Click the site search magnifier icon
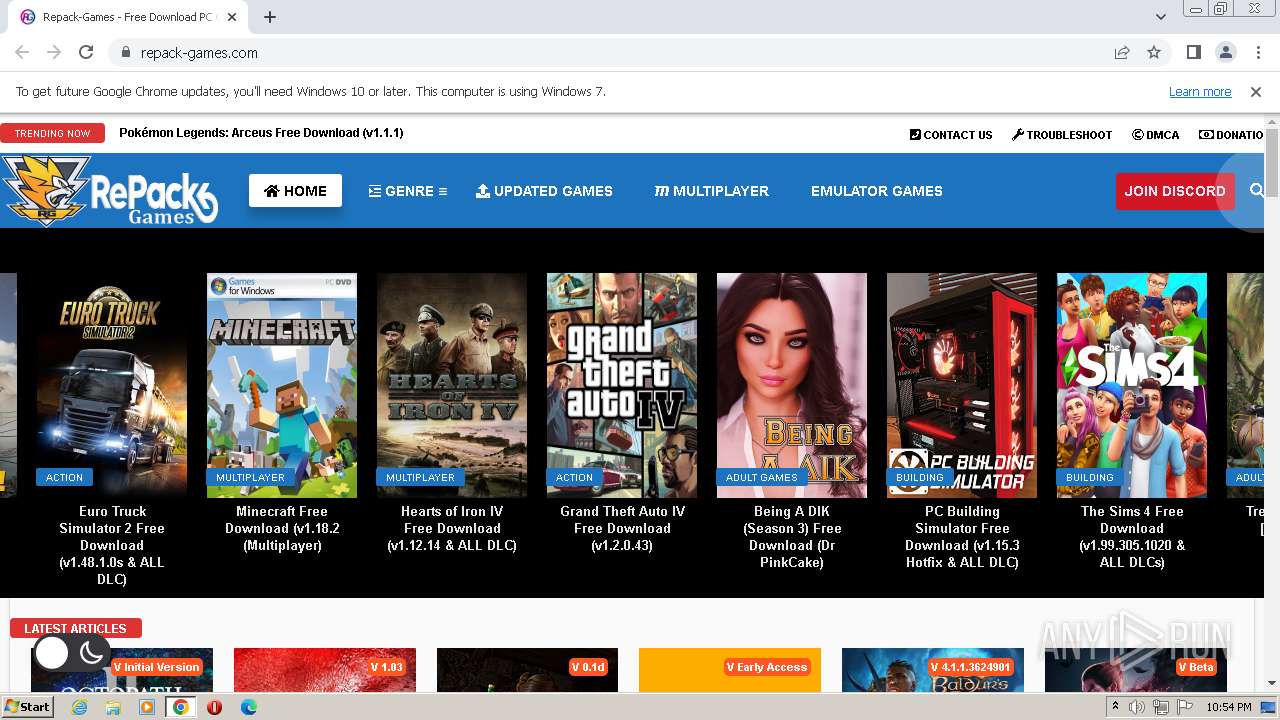1280x720 pixels. [x=1257, y=191]
